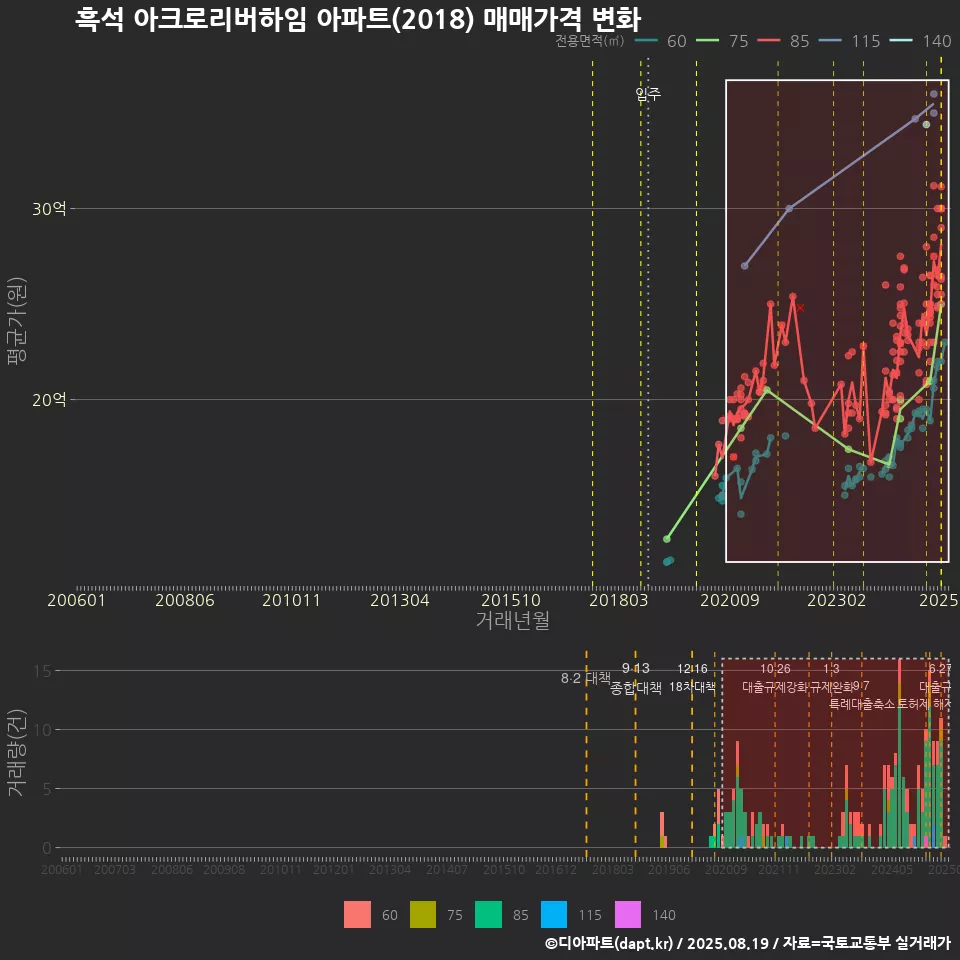Click the 201612 label on volume chart x-axis

pos(556,869)
